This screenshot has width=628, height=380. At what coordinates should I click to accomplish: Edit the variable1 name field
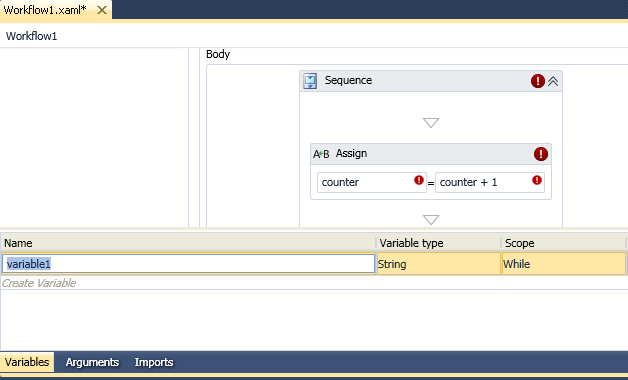pyautogui.click(x=189, y=264)
